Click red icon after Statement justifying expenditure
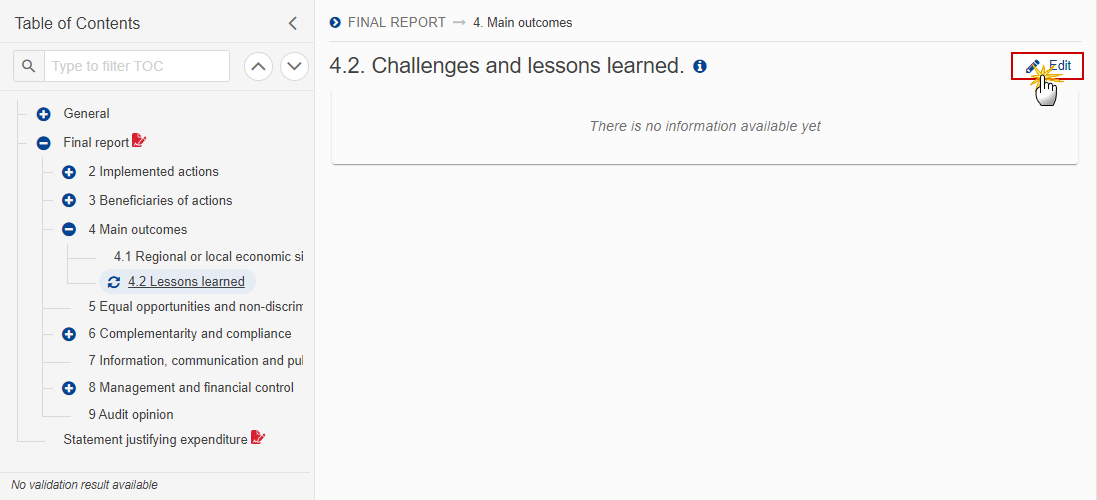Screen dimensions: 1097x500 coord(258,438)
